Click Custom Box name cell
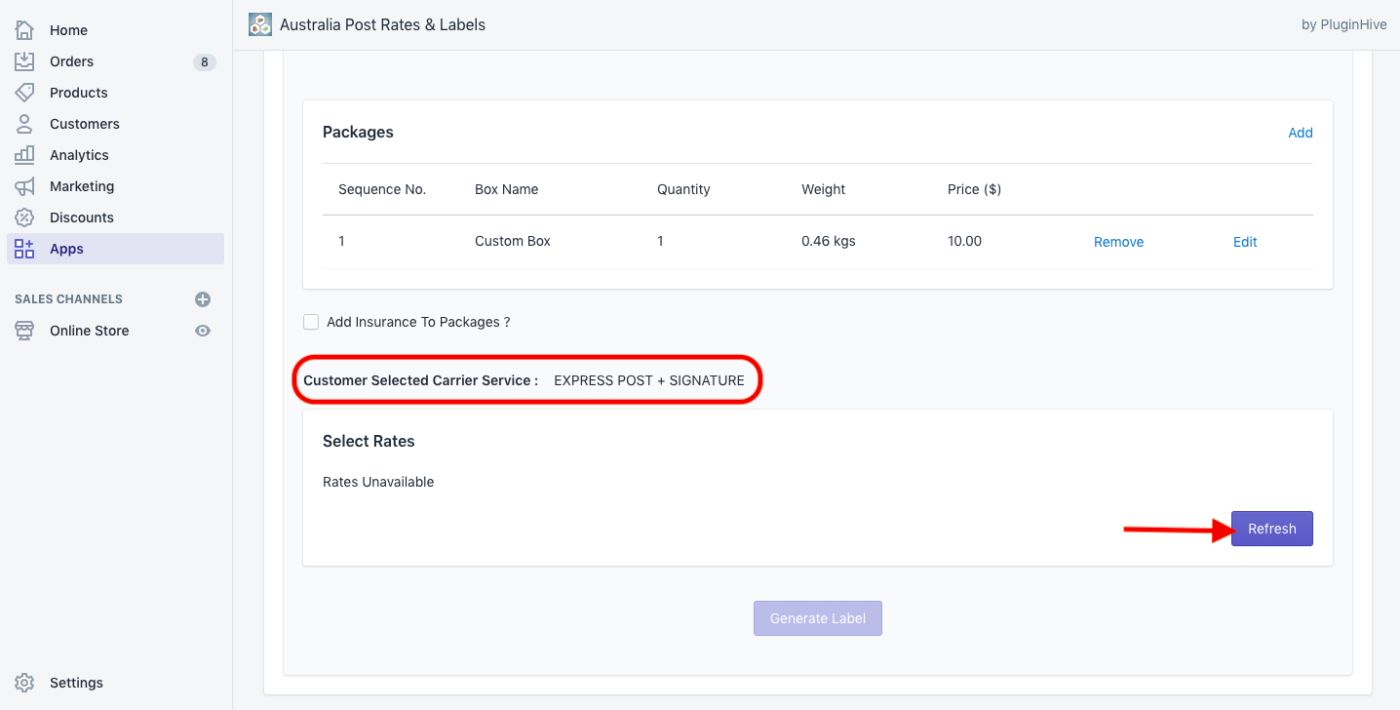This screenshot has width=1400, height=710. click(513, 241)
